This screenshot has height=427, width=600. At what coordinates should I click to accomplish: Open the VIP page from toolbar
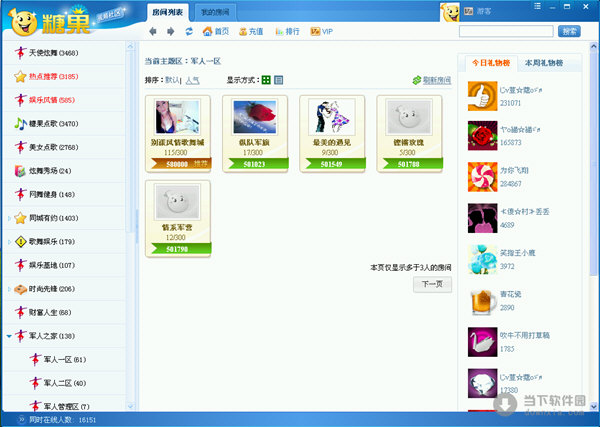coord(323,31)
